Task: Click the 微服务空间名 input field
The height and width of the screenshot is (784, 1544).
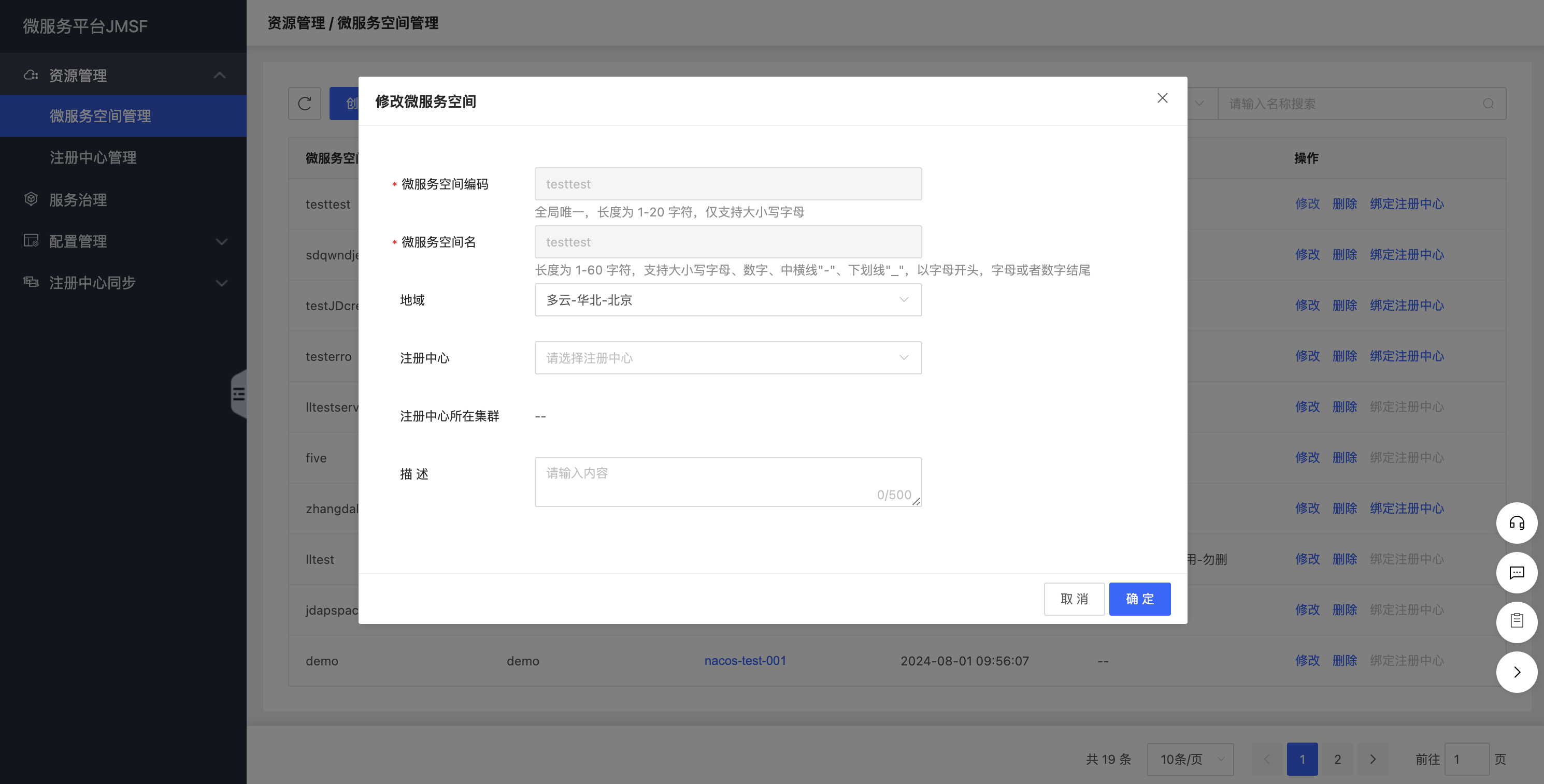Action: pyautogui.click(x=727, y=242)
